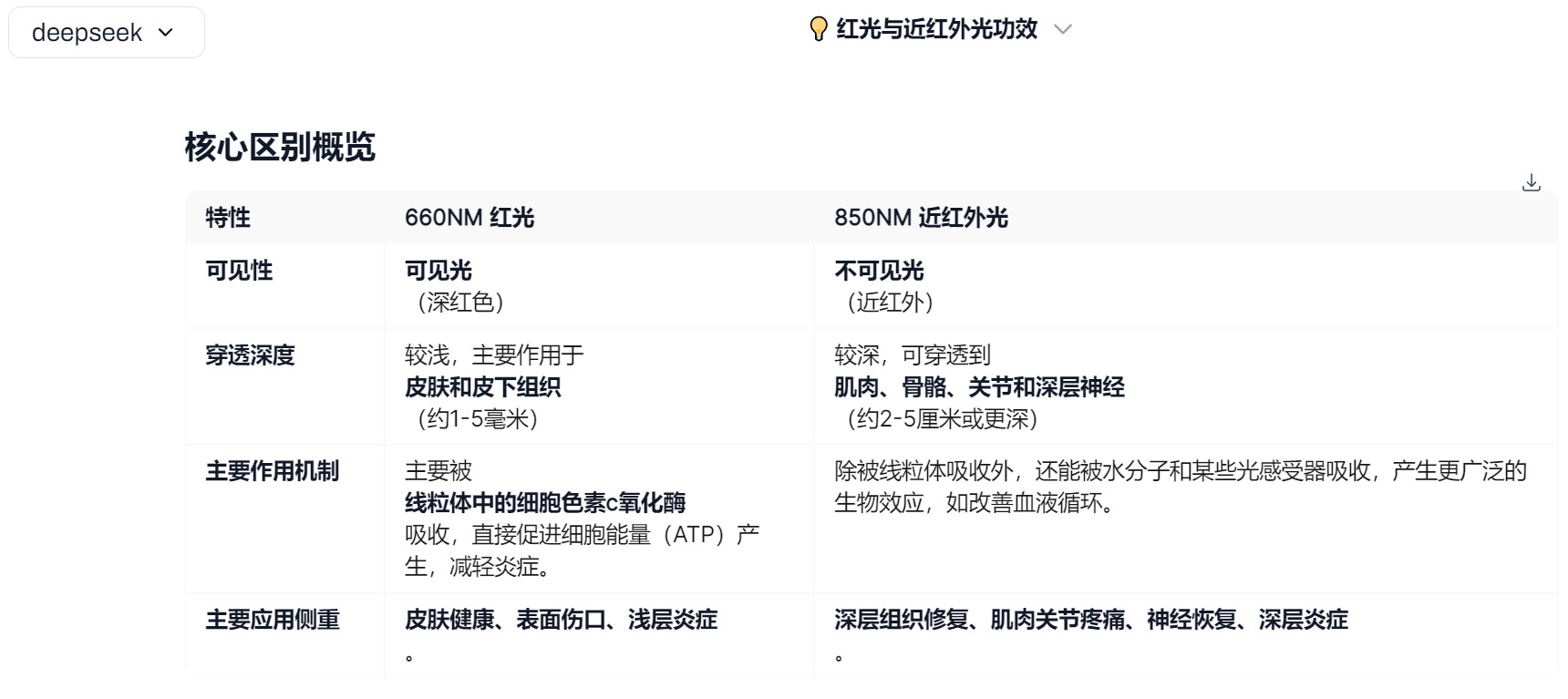
Task: Click the 红光与近红外光功效 conversation title
Action: [937, 29]
